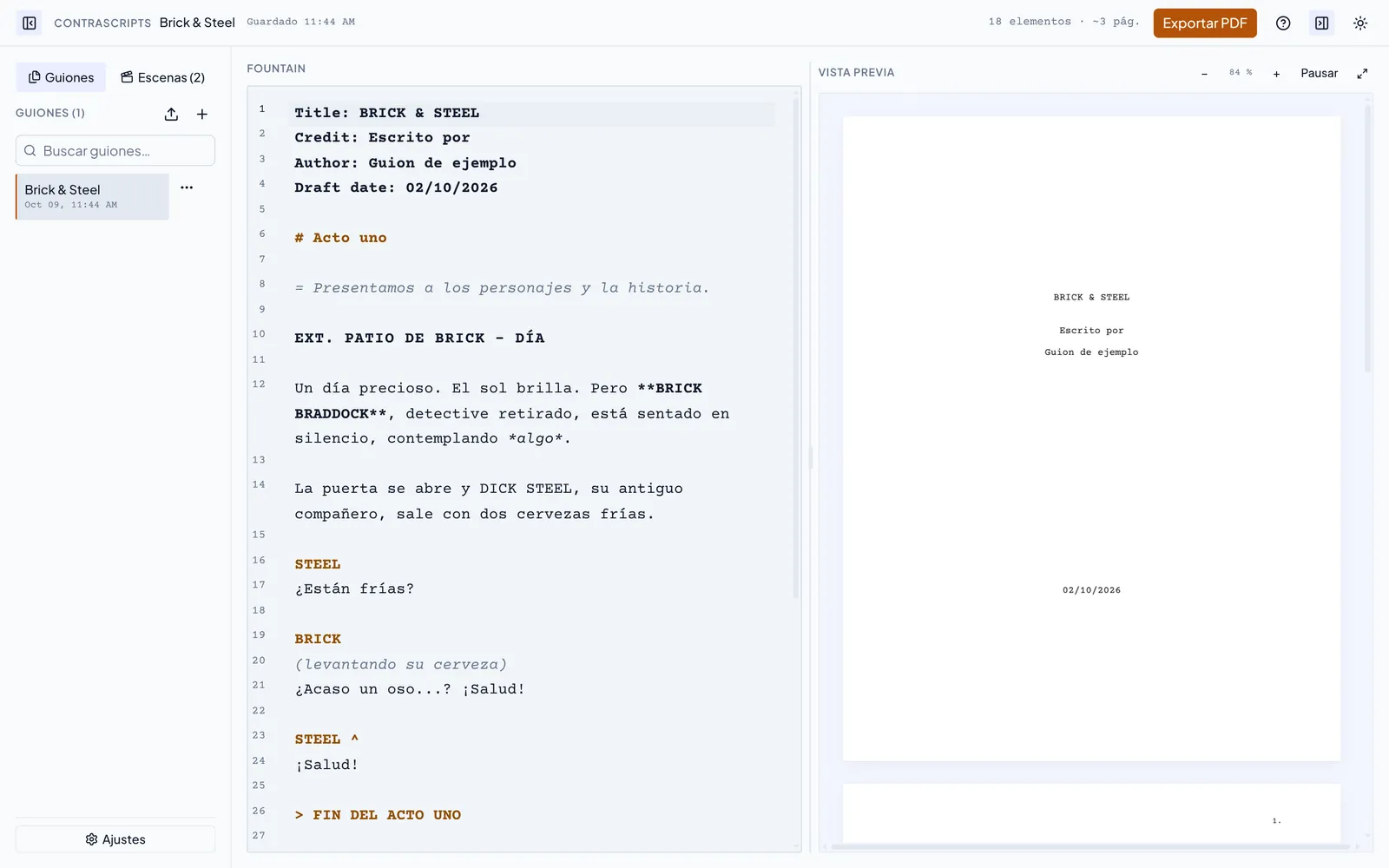Collapse the left sidebar panel icon

30,23
